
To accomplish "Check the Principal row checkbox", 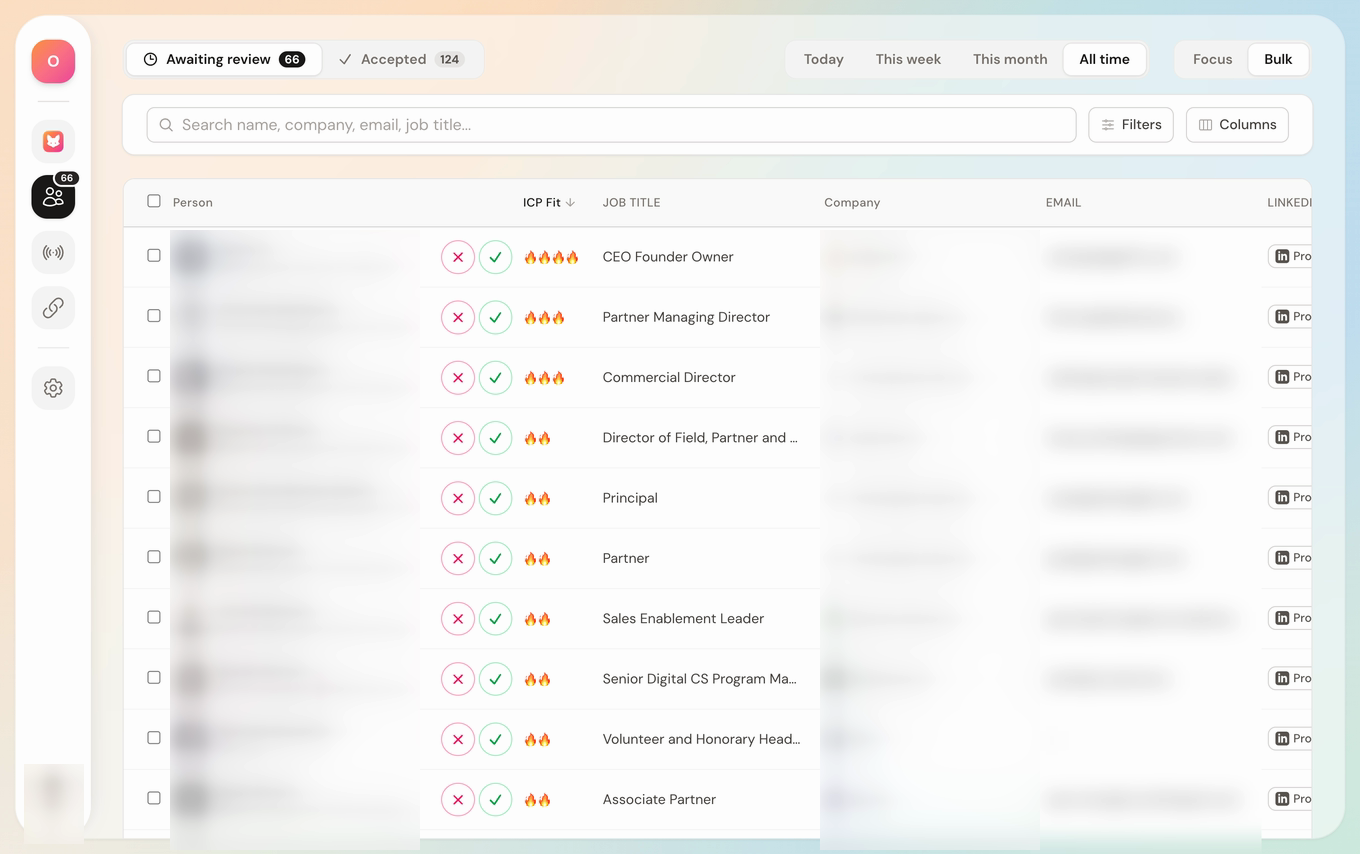I will (154, 496).
